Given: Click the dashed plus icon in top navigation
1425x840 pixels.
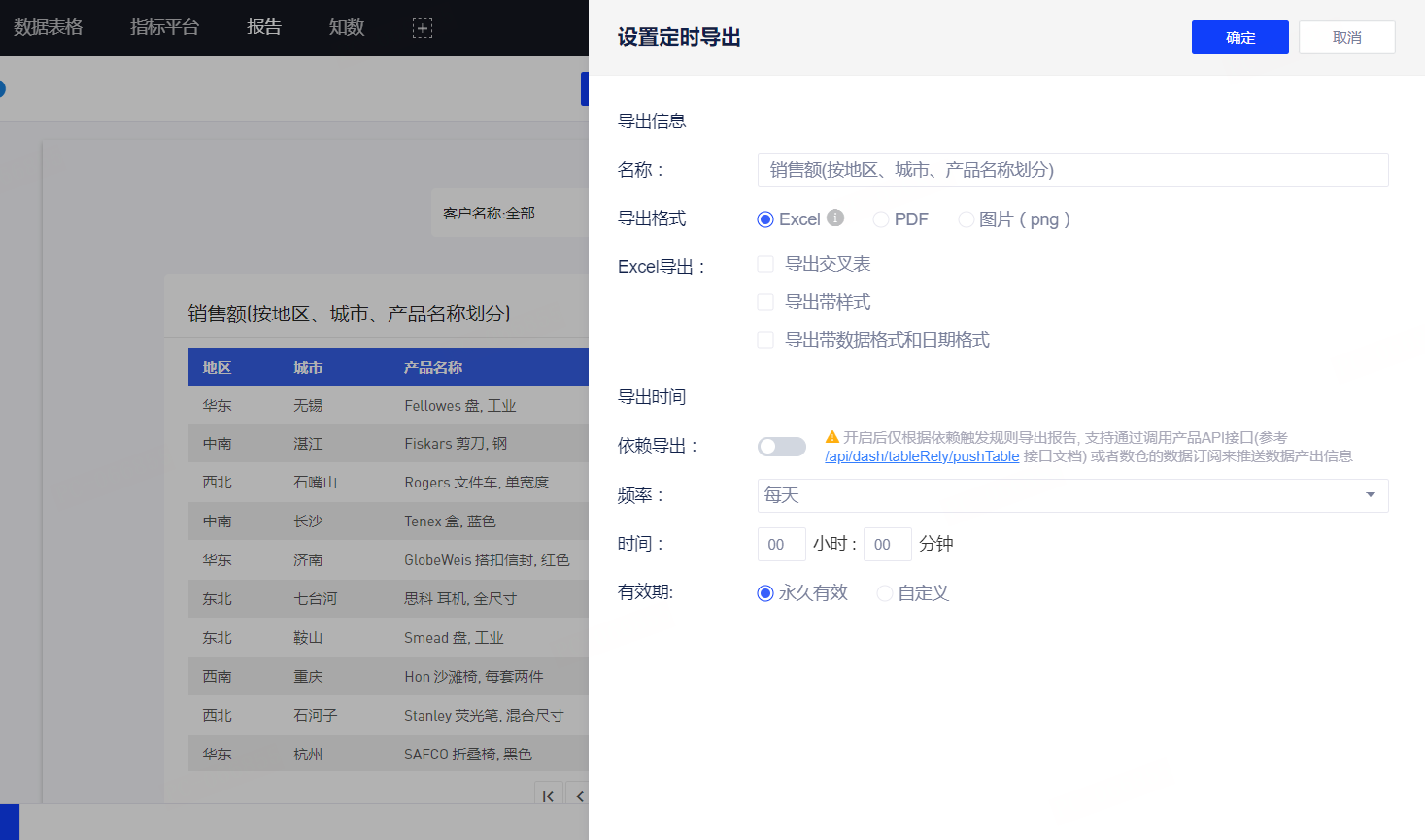Looking at the screenshot, I should (x=423, y=28).
